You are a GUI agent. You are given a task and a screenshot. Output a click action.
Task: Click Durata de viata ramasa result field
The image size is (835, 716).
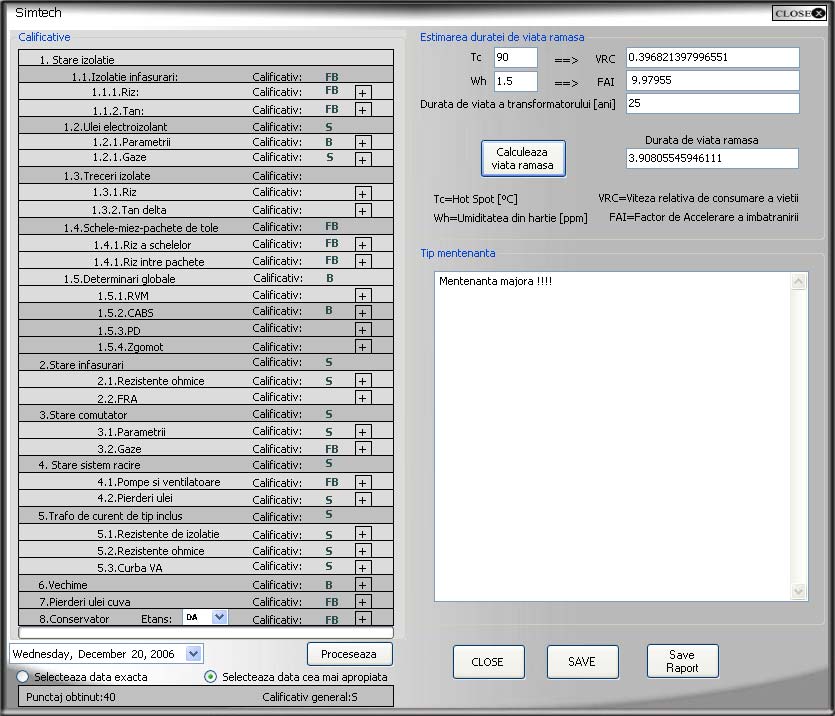712,158
